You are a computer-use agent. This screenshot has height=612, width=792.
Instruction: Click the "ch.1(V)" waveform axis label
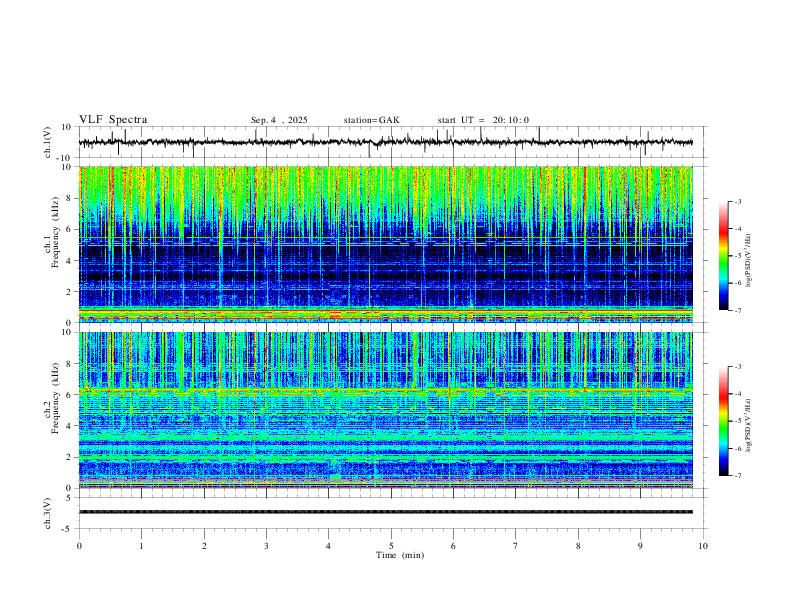click(48, 142)
